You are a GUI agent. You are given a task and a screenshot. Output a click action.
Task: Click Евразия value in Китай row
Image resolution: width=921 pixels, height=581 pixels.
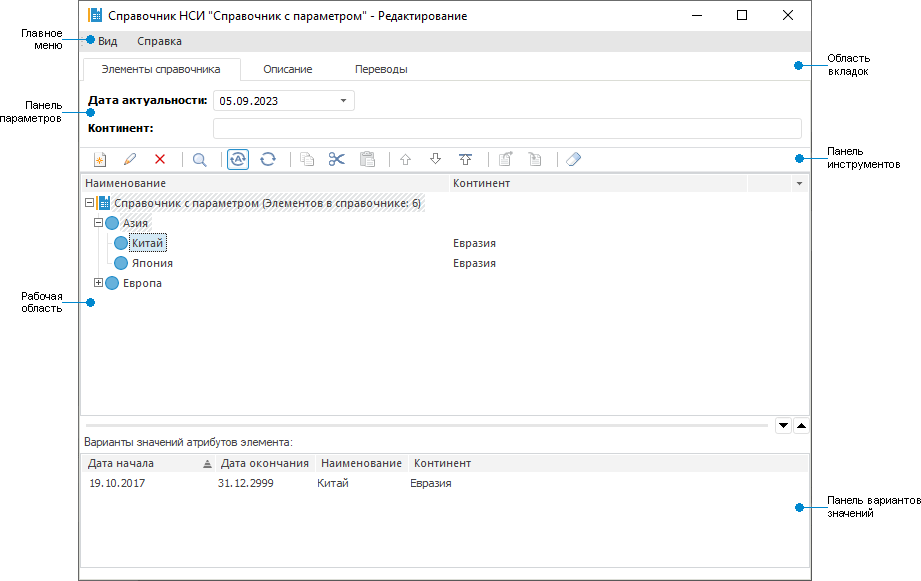(x=474, y=243)
